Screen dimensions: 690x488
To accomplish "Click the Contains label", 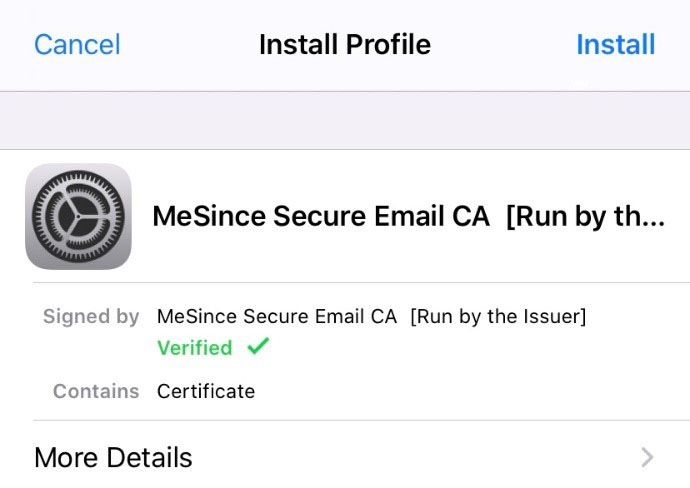I will [x=96, y=391].
